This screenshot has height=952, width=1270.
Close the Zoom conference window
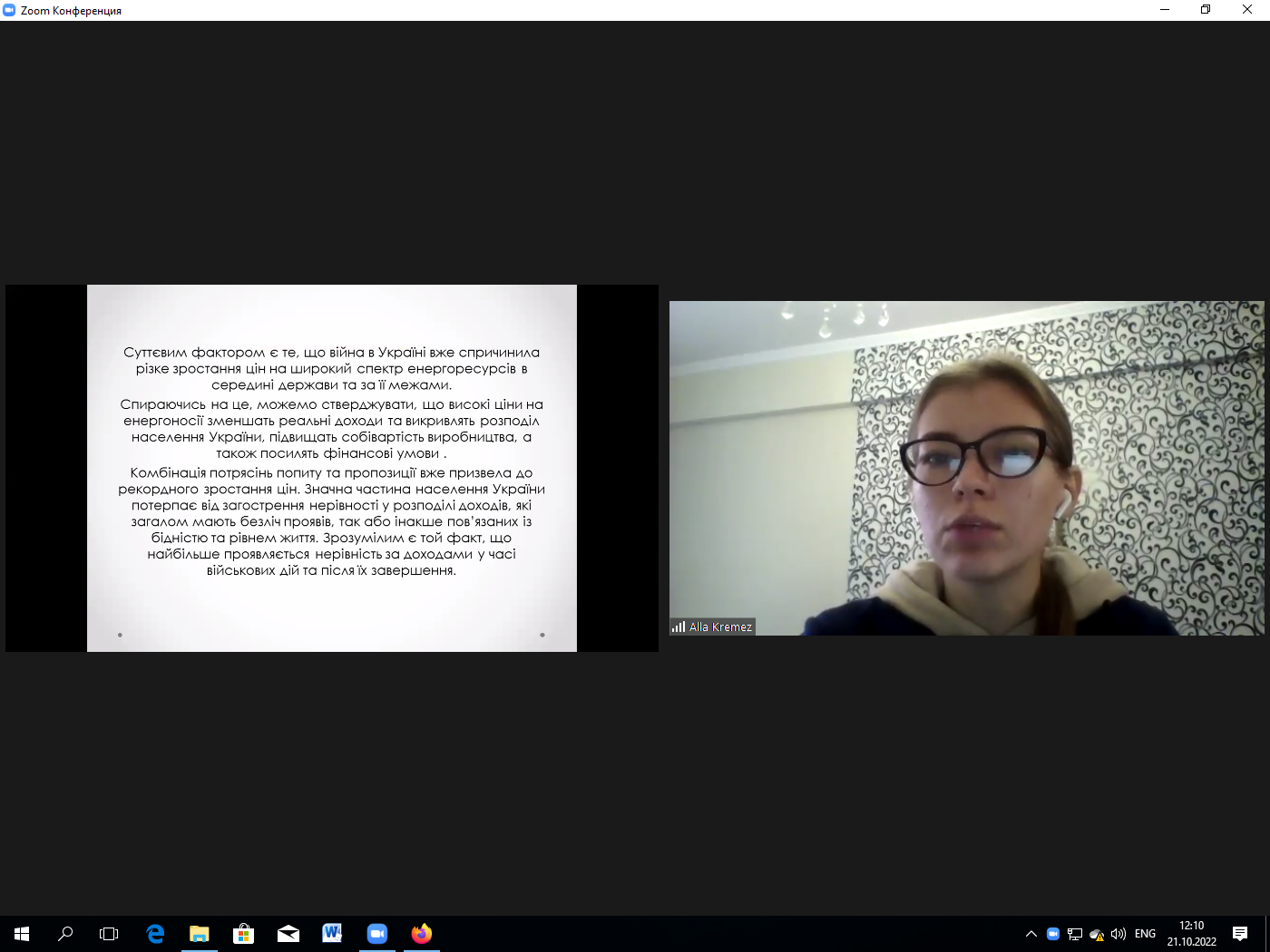[1247, 10]
